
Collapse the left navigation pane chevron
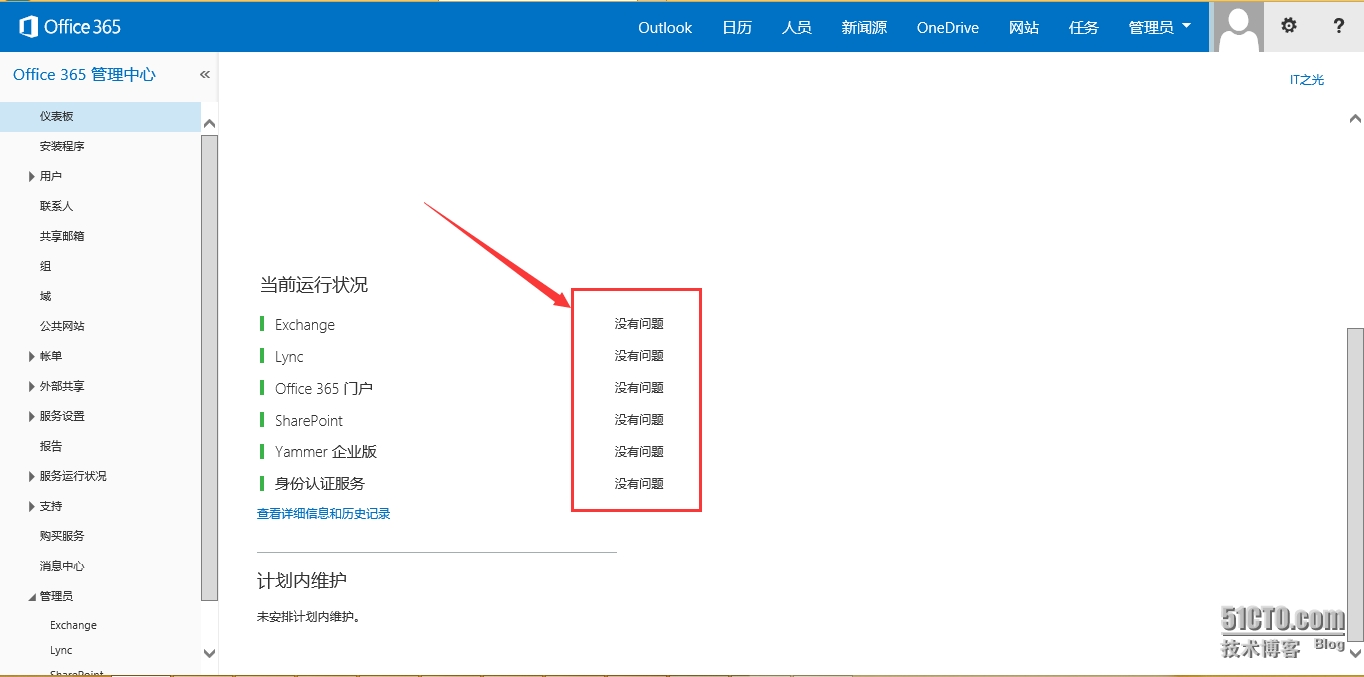205,75
